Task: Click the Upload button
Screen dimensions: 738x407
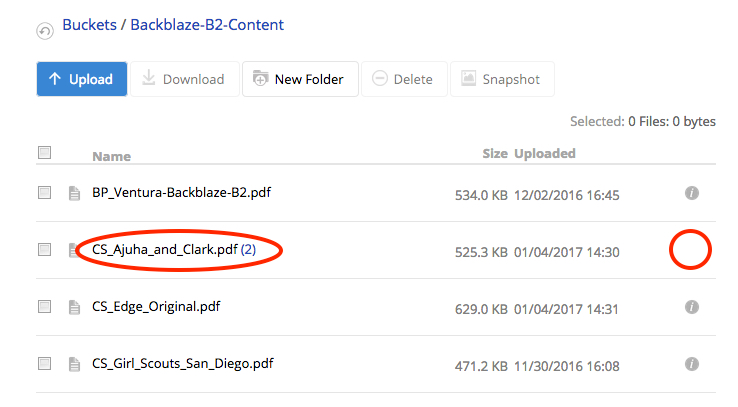Action: 82,79
